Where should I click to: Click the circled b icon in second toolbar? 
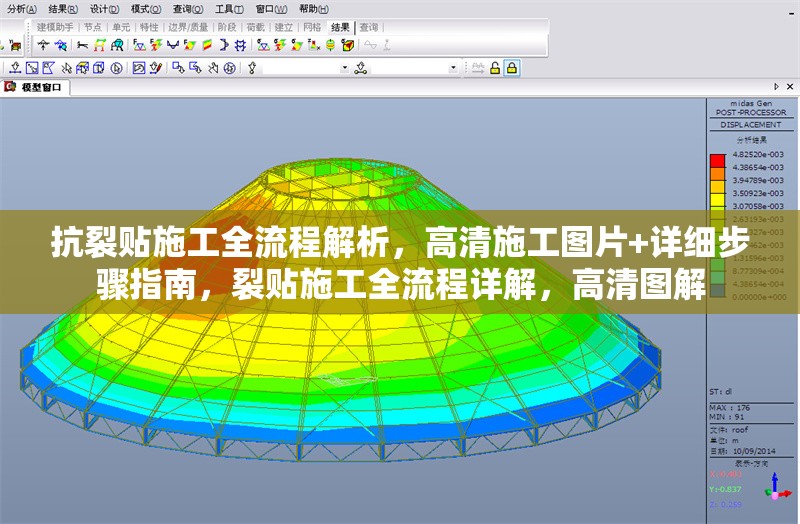116,68
